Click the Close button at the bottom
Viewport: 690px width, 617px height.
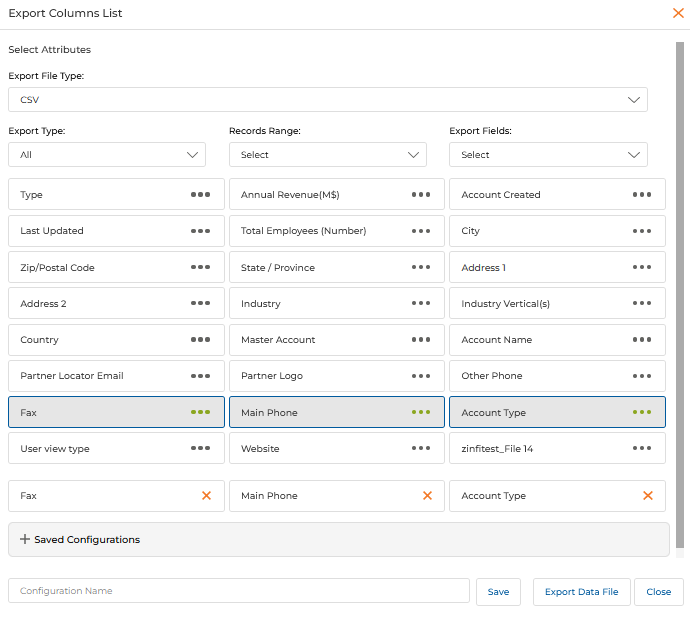click(659, 592)
